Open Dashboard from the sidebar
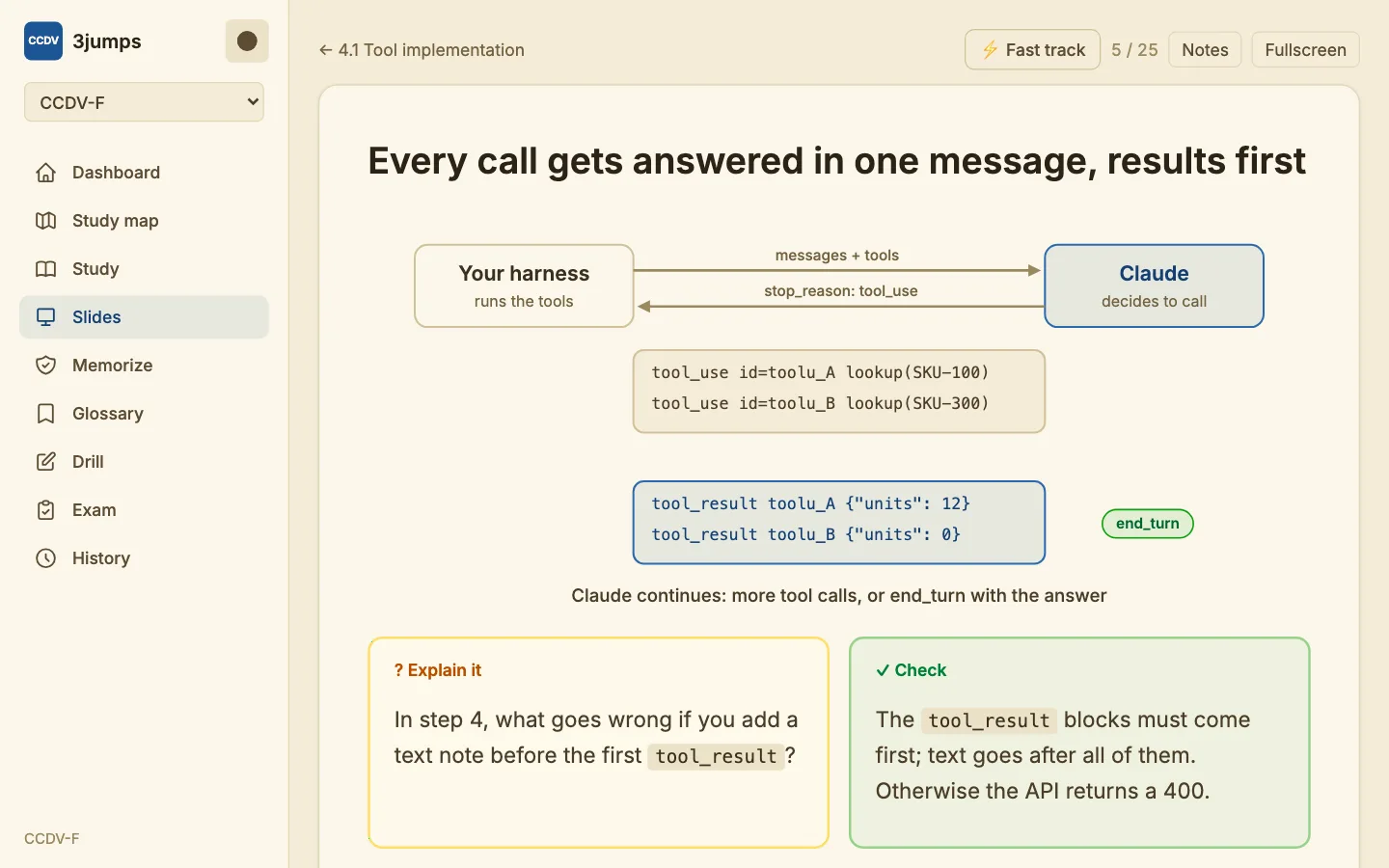The width and height of the screenshot is (1389, 868). [144, 173]
